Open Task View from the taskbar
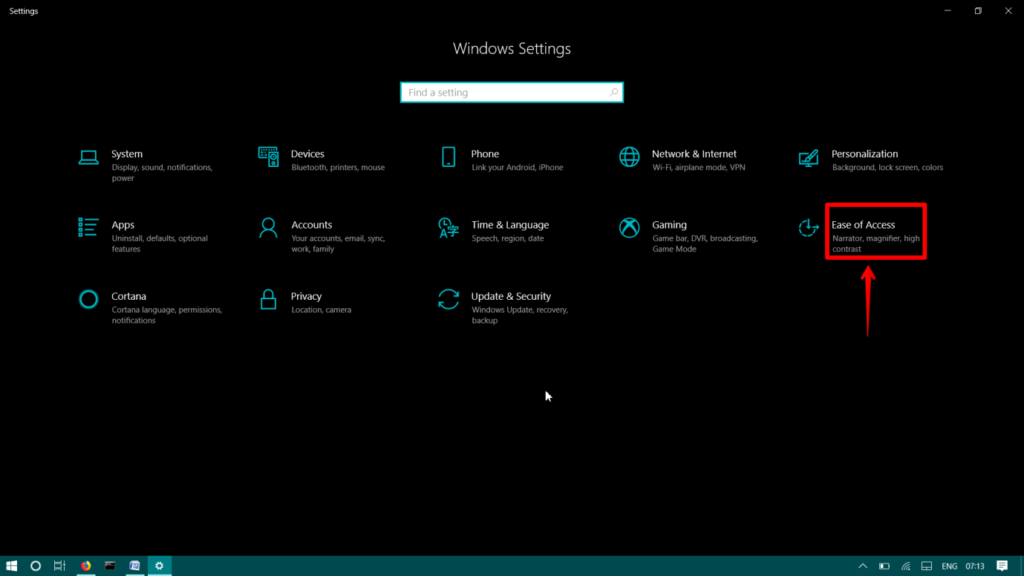This screenshot has height=576, width=1024. tap(59, 566)
